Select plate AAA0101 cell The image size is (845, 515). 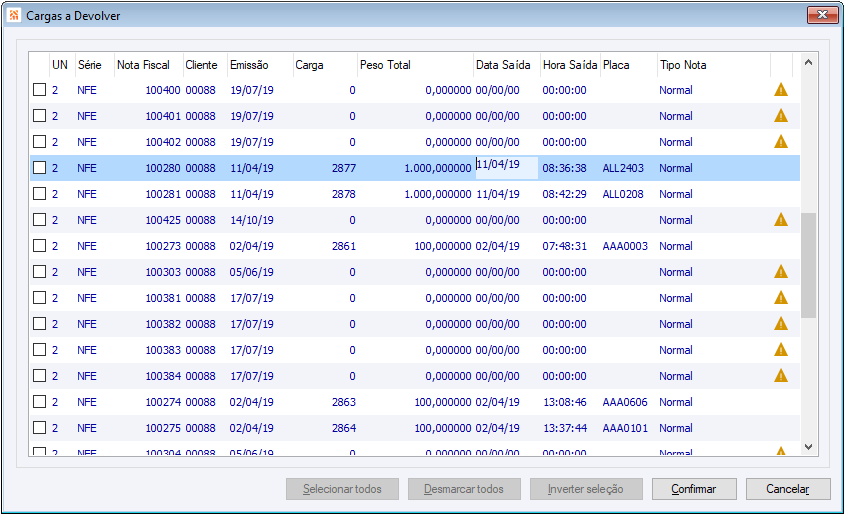pos(625,428)
